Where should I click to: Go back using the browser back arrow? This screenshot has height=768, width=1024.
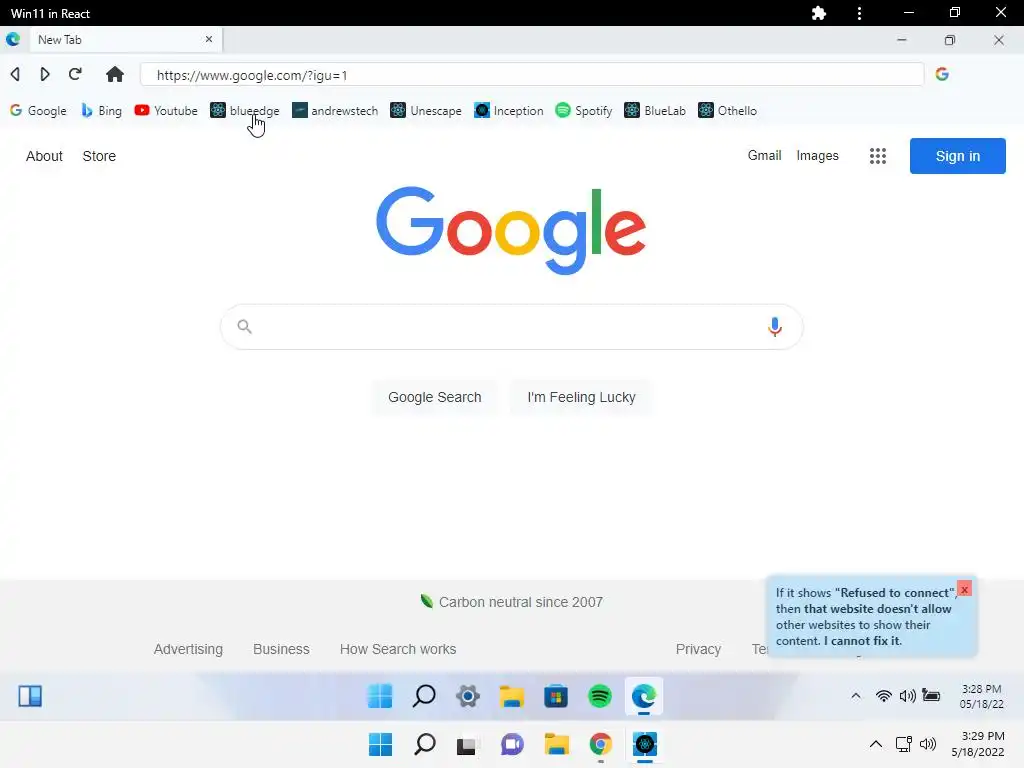(15, 74)
